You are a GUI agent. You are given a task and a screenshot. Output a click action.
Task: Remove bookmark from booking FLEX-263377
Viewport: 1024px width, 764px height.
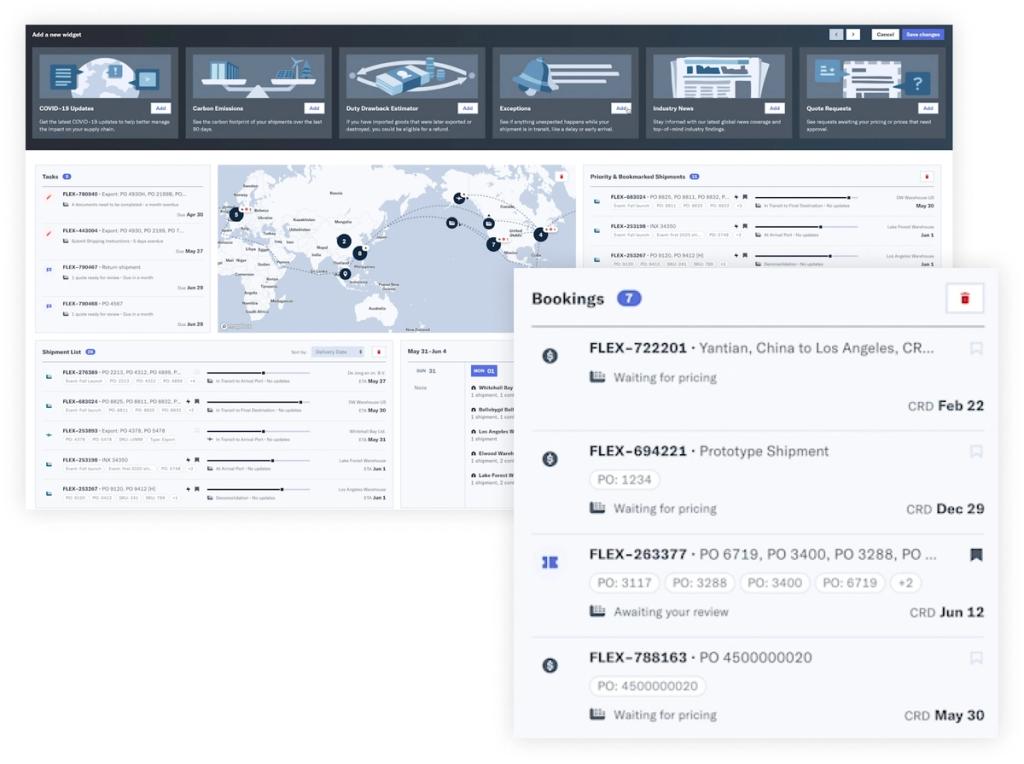[x=976, y=554]
